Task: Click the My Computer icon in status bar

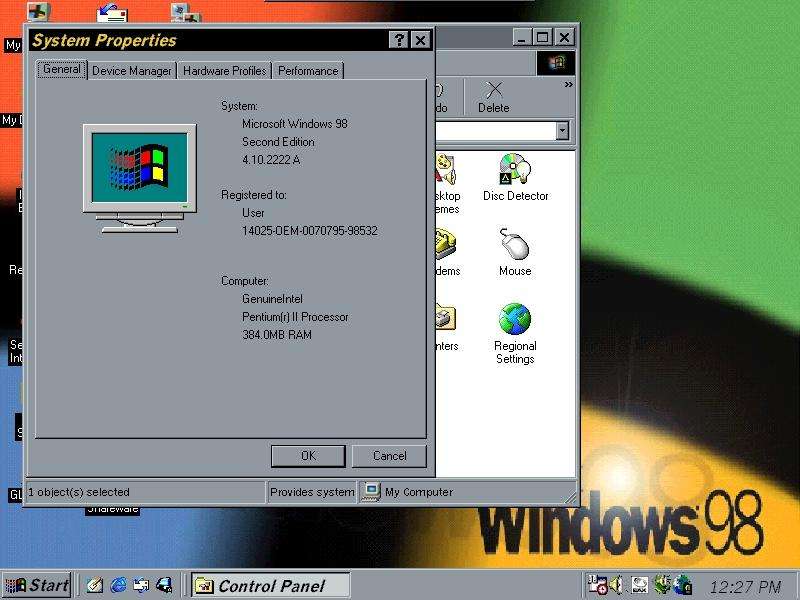Action: tap(371, 492)
